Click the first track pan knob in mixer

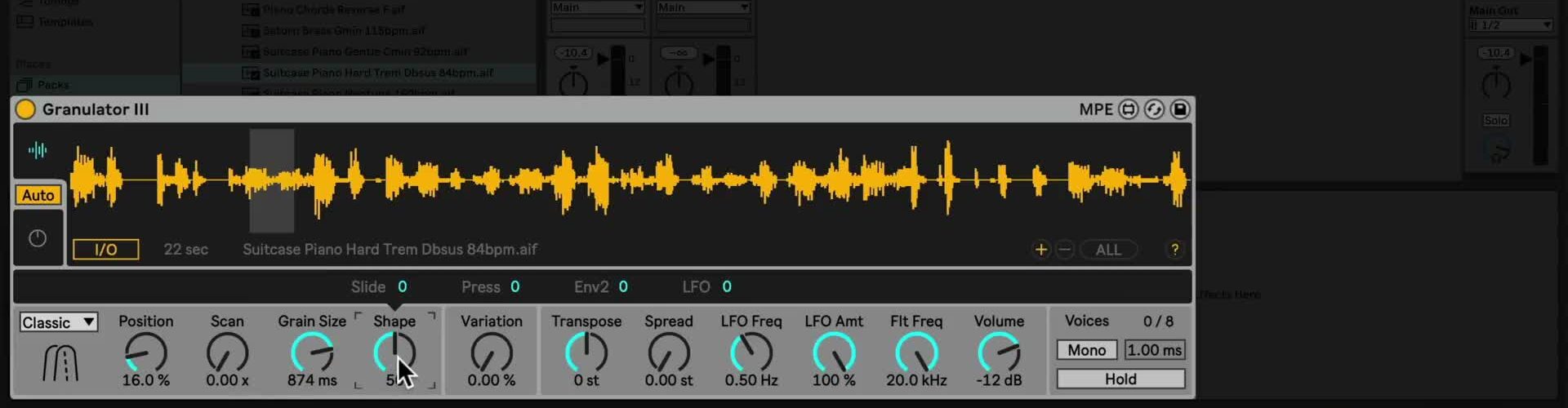(573, 82)
